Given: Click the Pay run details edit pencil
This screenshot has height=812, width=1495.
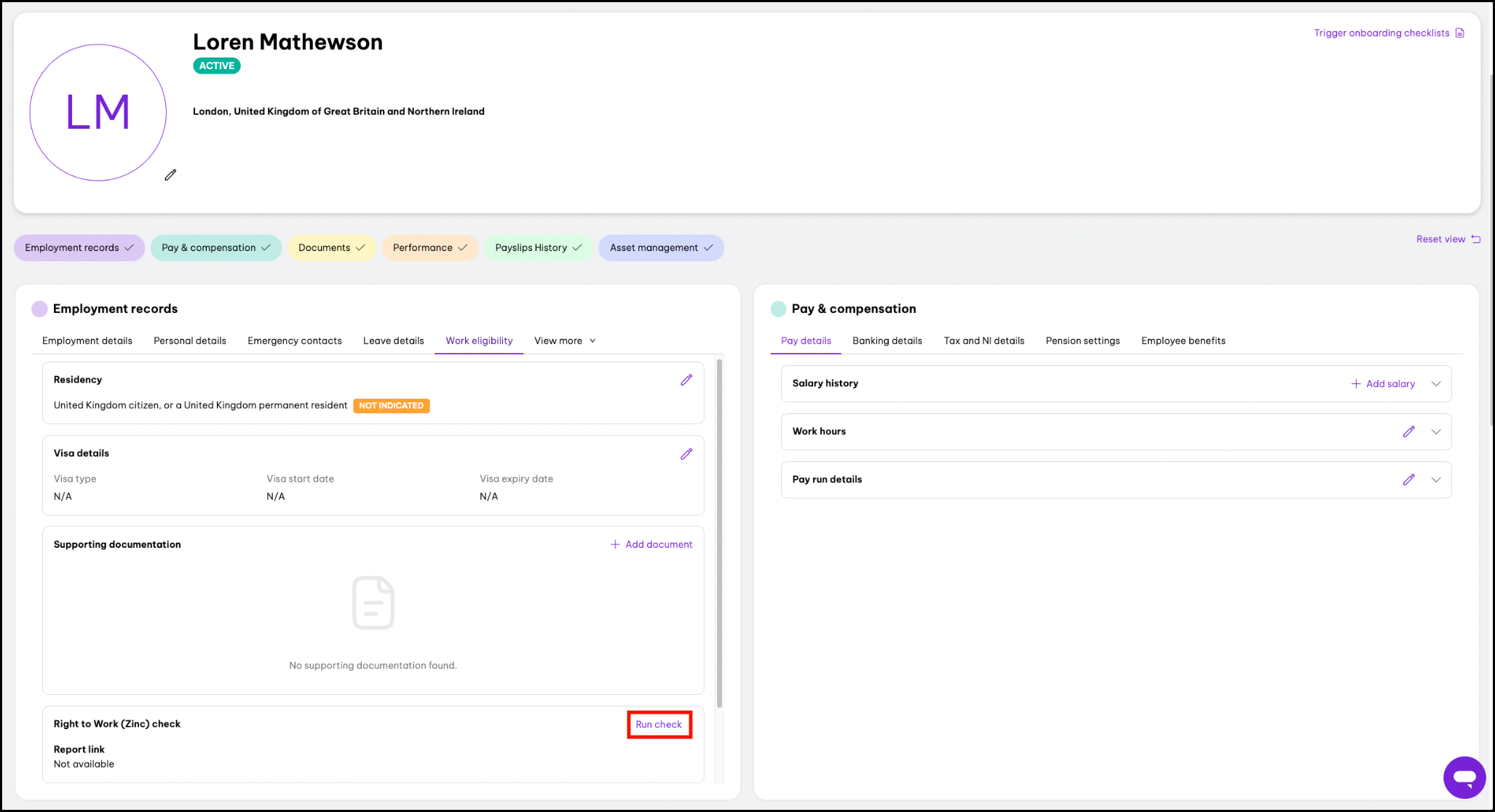Looking at the screenshot, I should point(1408,479).
